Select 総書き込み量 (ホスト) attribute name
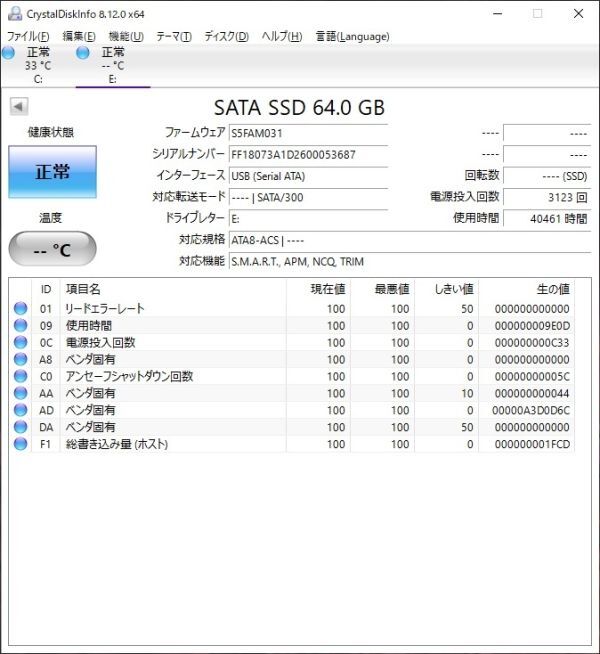The width and height of the screenshot is (600, 654). tap(117, 444)
